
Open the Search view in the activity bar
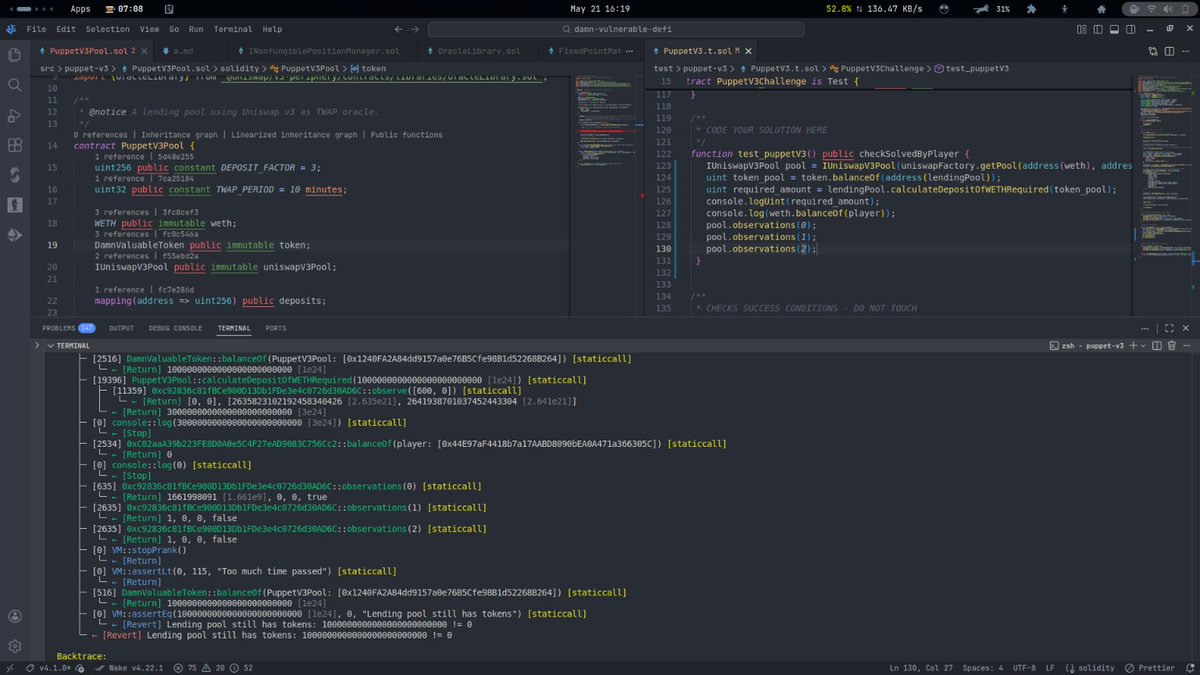[x=15, y=86]
